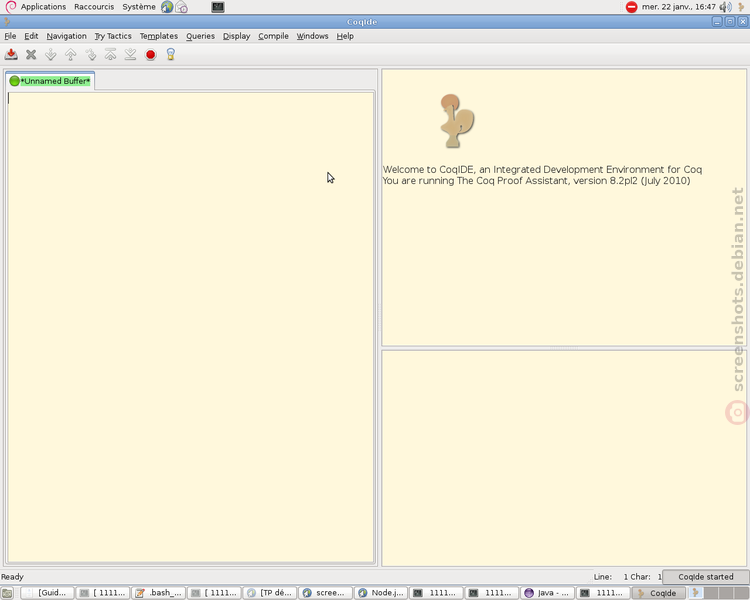Click the red no-entry notification icon
The width and height of the screenshot is (750, 600).
click(x=631, y=7)
